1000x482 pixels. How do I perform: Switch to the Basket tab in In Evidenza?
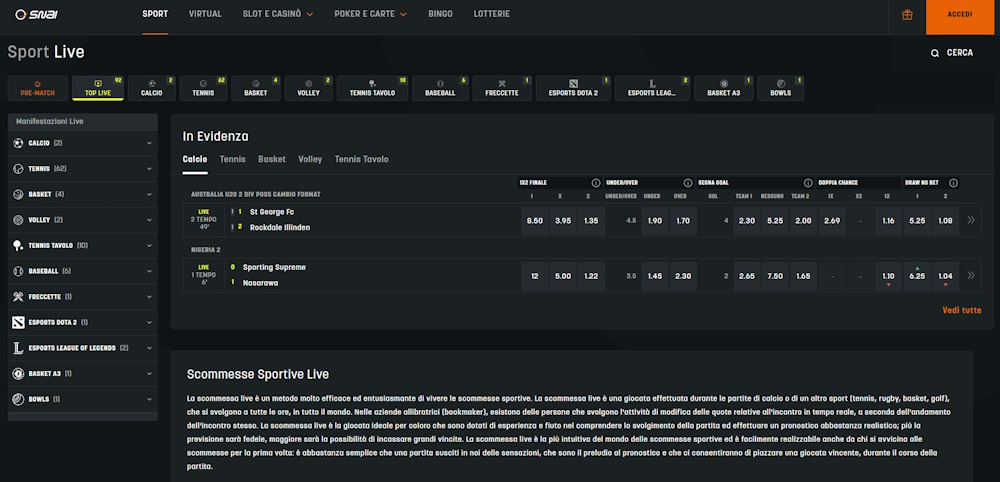coord(272,159)
